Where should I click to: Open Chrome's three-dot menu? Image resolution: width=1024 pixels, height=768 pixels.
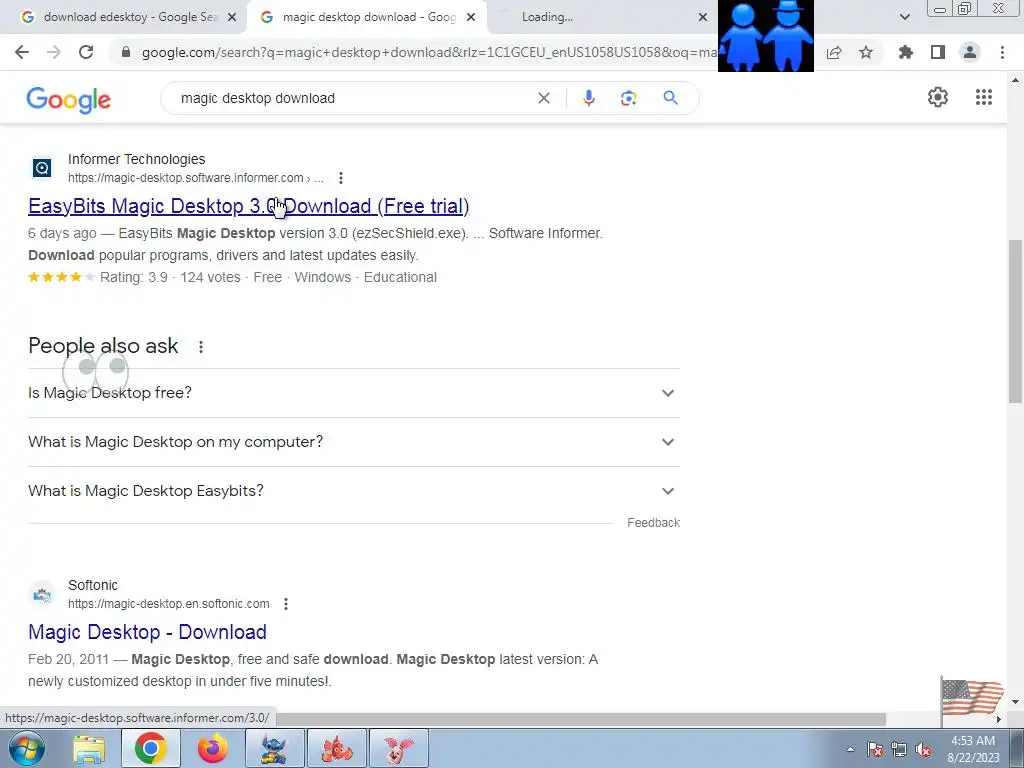(x=1002, y=52)
